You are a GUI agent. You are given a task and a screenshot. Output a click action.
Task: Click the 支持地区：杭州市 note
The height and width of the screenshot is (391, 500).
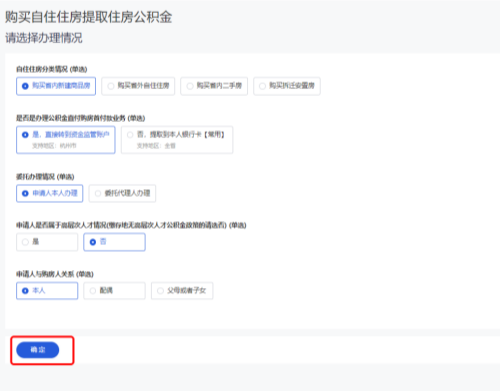(x=54, y=146)
